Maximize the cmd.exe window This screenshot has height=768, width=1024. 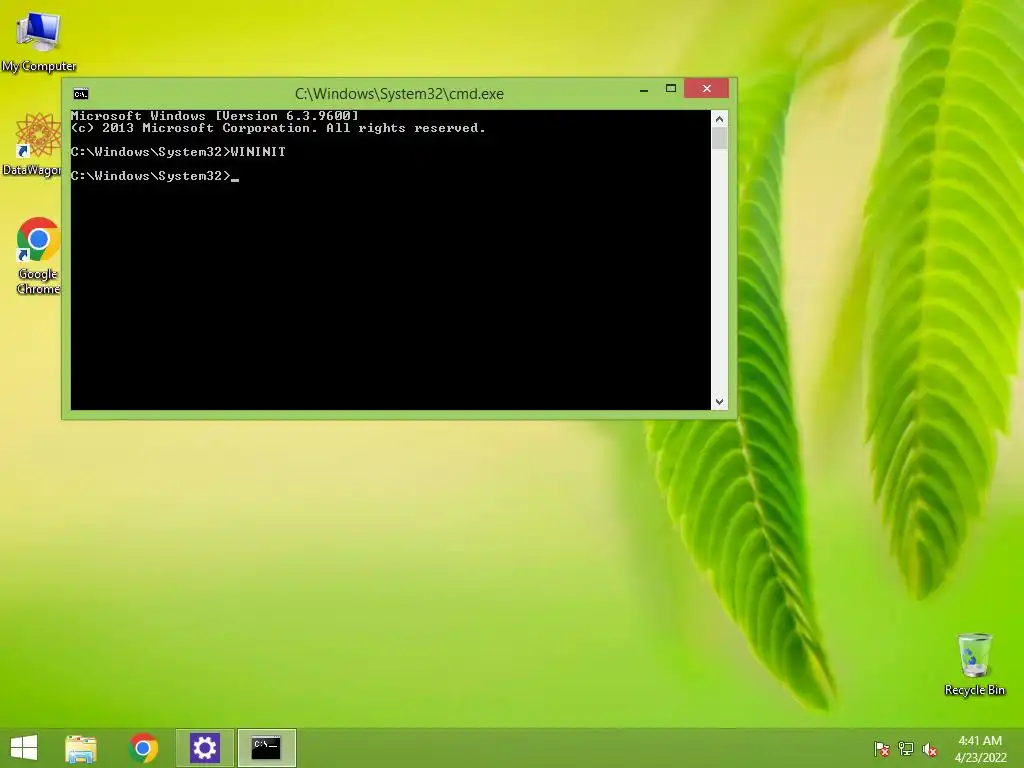point(671,89)
